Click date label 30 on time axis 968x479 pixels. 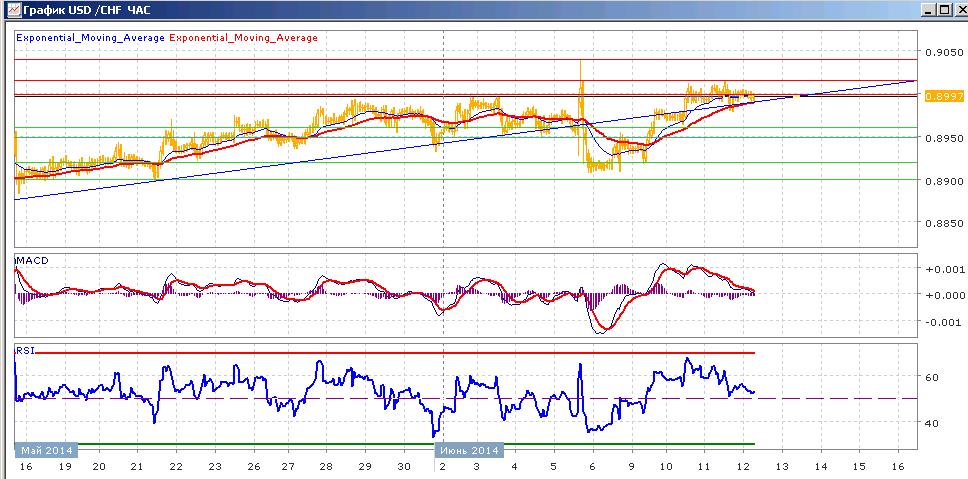pos(404,467)
